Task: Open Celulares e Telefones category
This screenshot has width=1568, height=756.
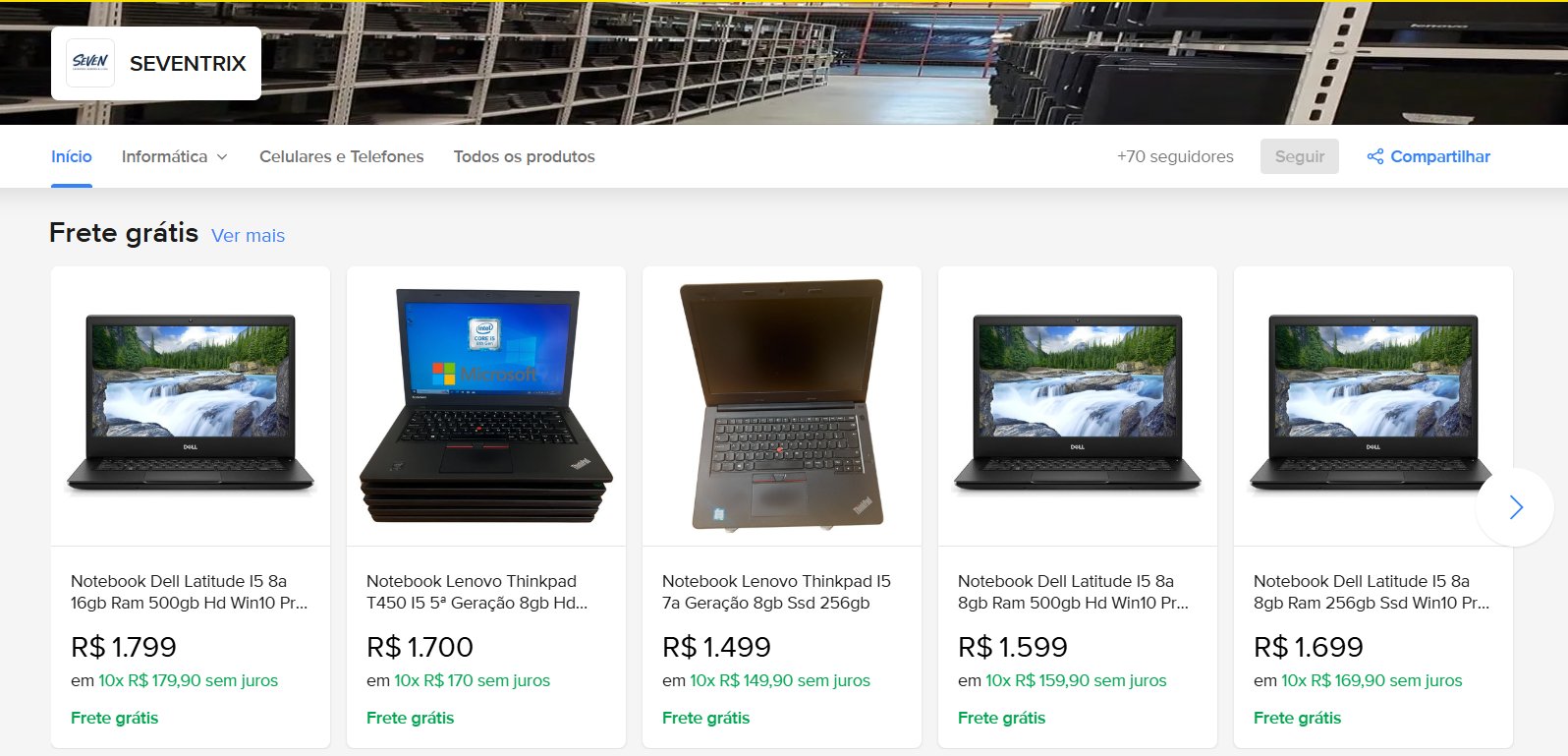Action: (341, 156)
